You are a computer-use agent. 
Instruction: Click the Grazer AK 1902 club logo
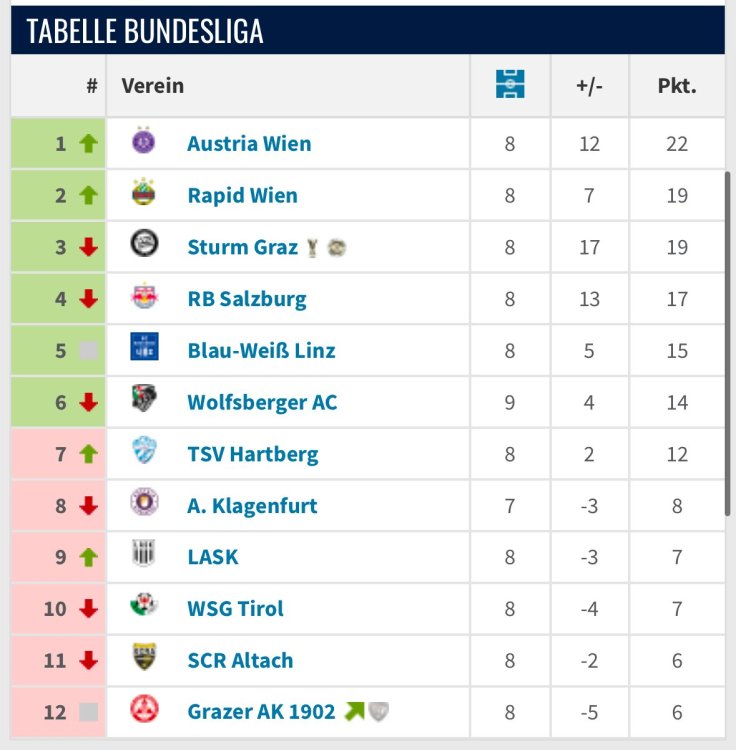pyautogui.click(x=144, y=711)
